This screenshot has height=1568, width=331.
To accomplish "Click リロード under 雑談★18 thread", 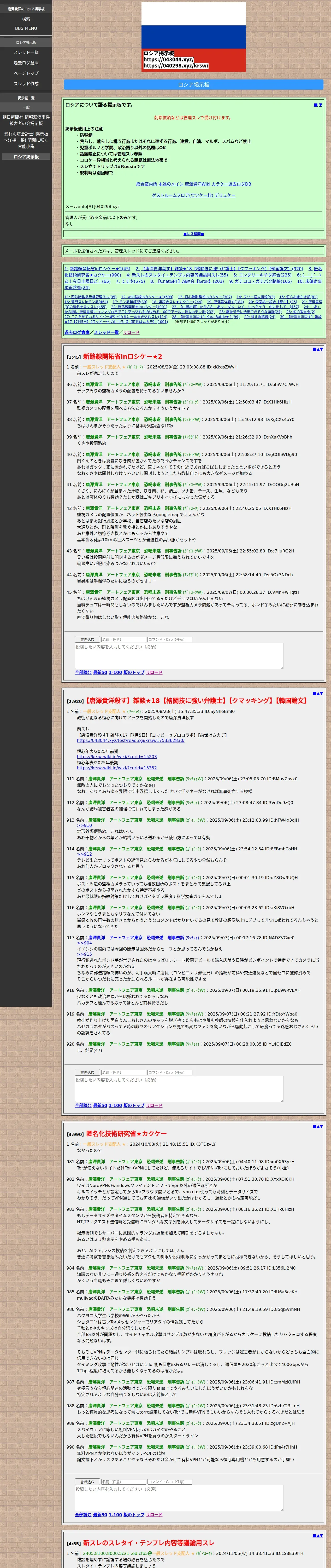I will pos(154,1105).
